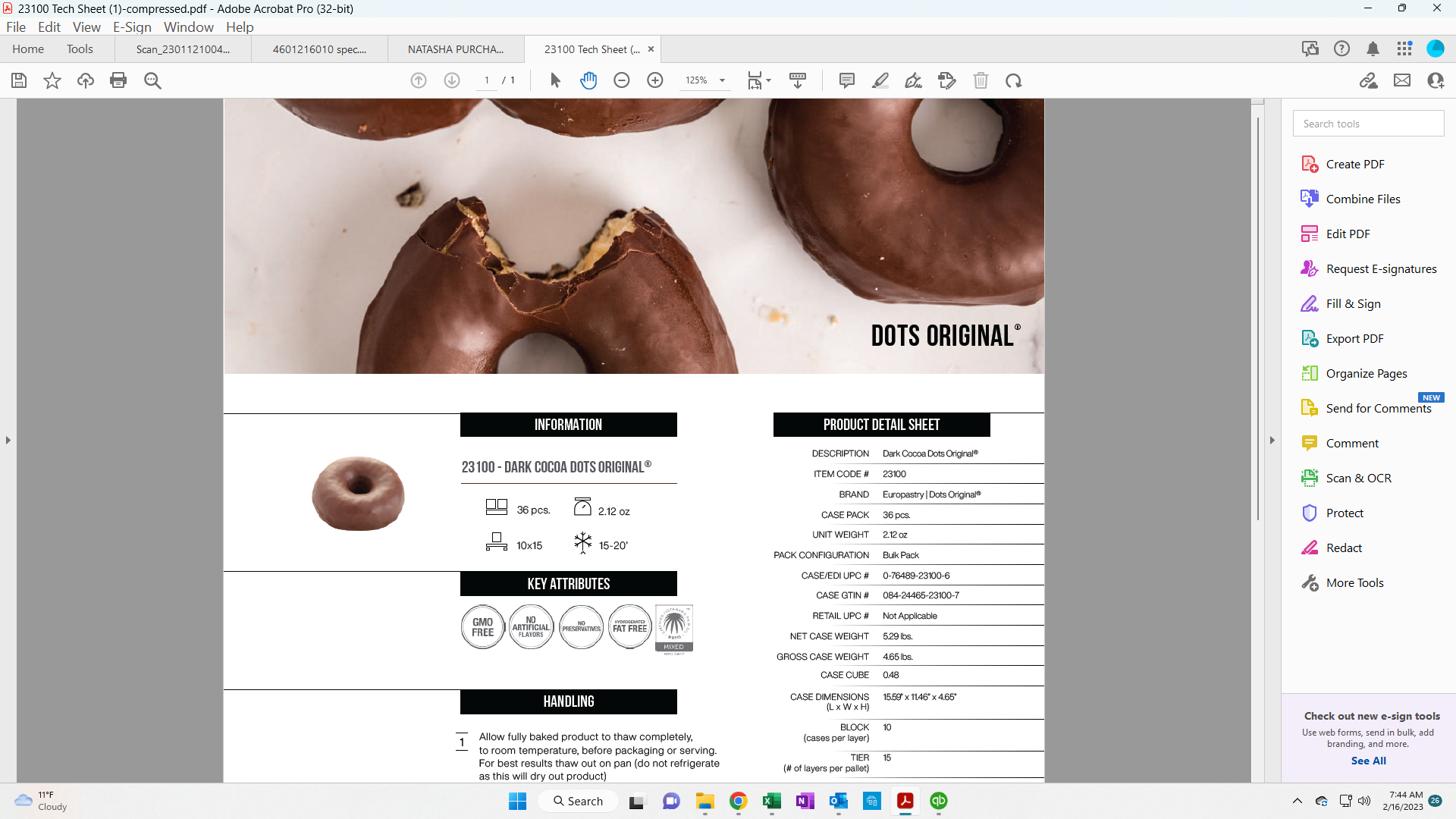Send file by email envelope icon
The width and height of the screenshot is (1456, 819).
(1402, 80)
